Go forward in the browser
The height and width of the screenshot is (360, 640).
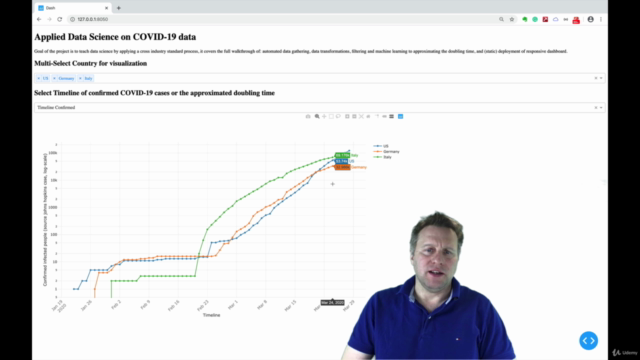click(49, 19)
